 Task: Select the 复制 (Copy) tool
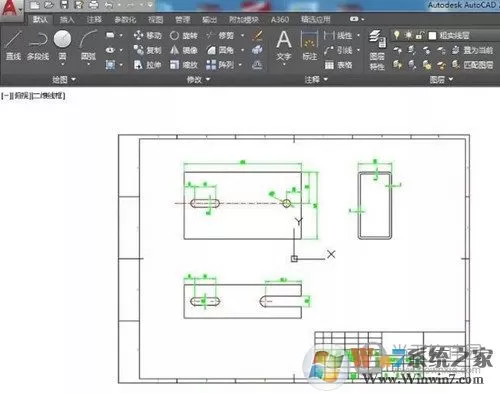(147, 50)
